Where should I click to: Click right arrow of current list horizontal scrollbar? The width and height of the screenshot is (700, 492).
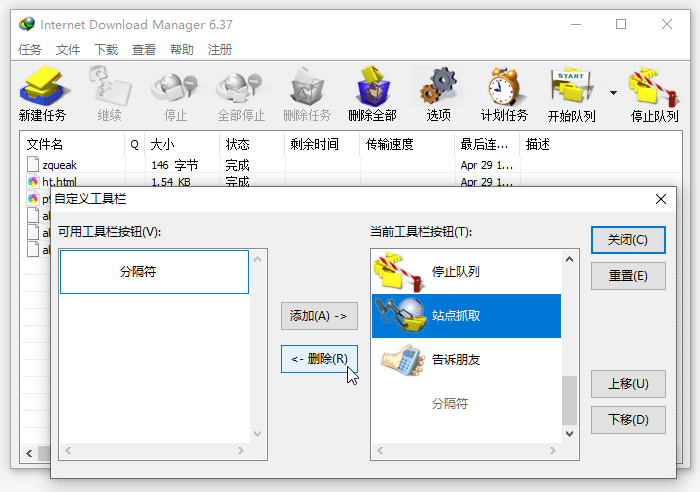553,450
